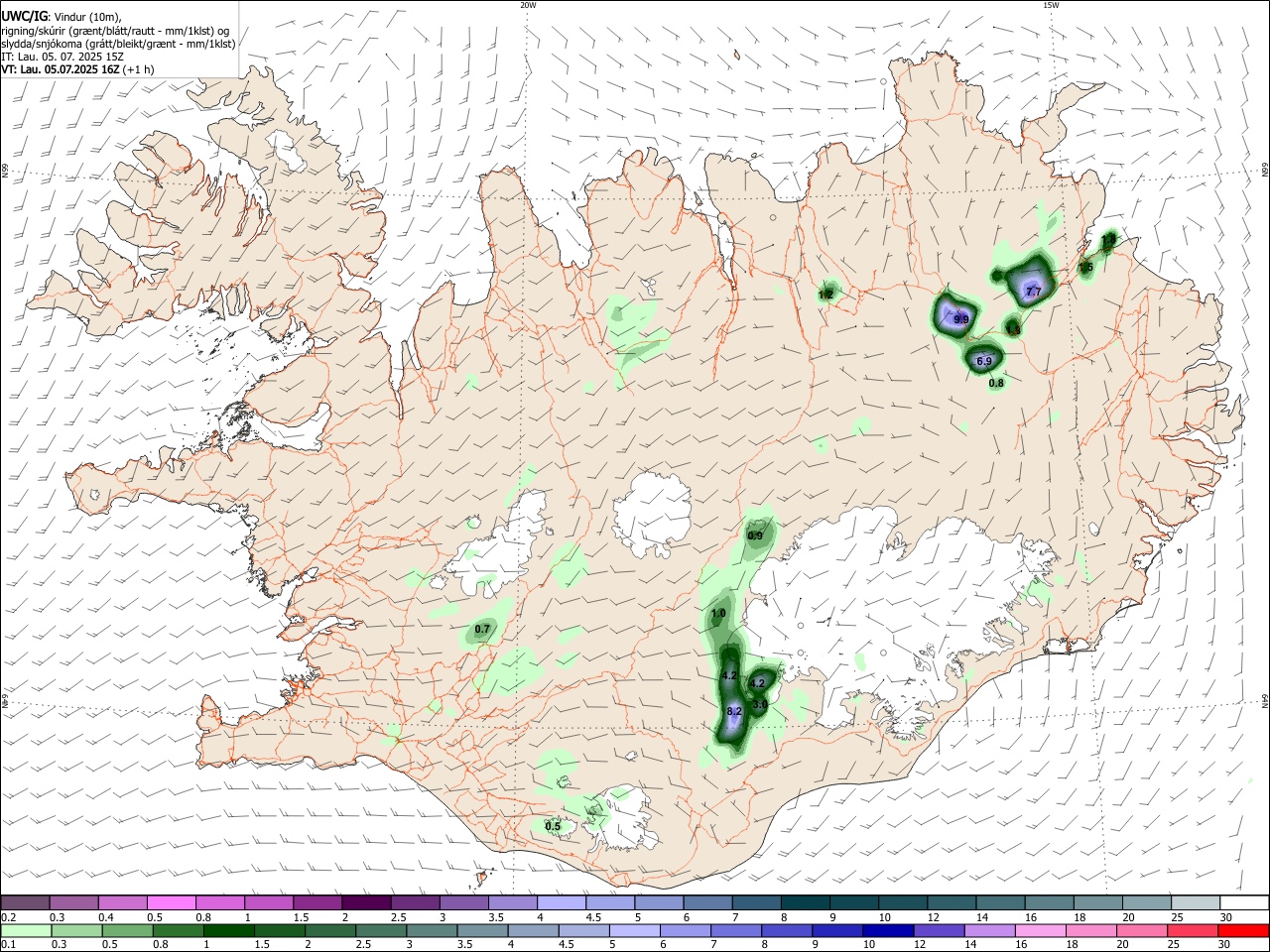Select white 30 swatch in snow legend
1270x952 pixels.
(x=1244, y=903)
